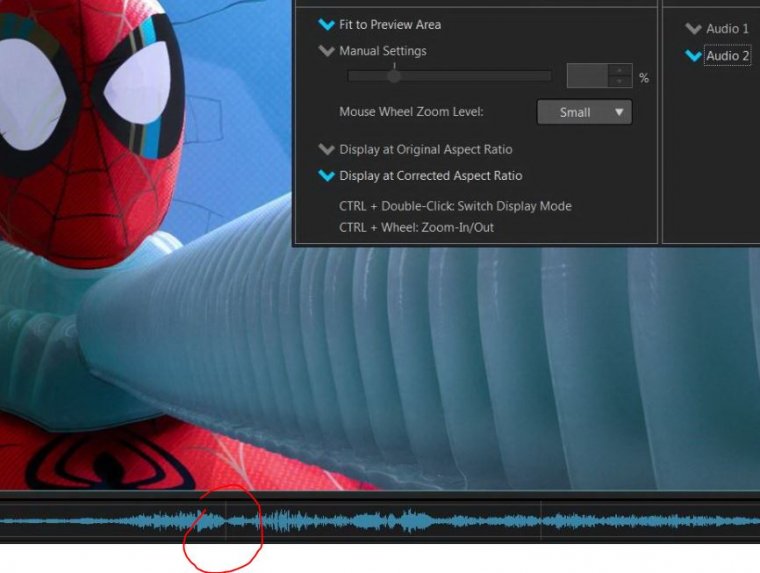This screenshot has height=573, width=760.
Task: Click 'CTRL + Double-Click: Switch Display Mode' text
Action: click(455, 206)
